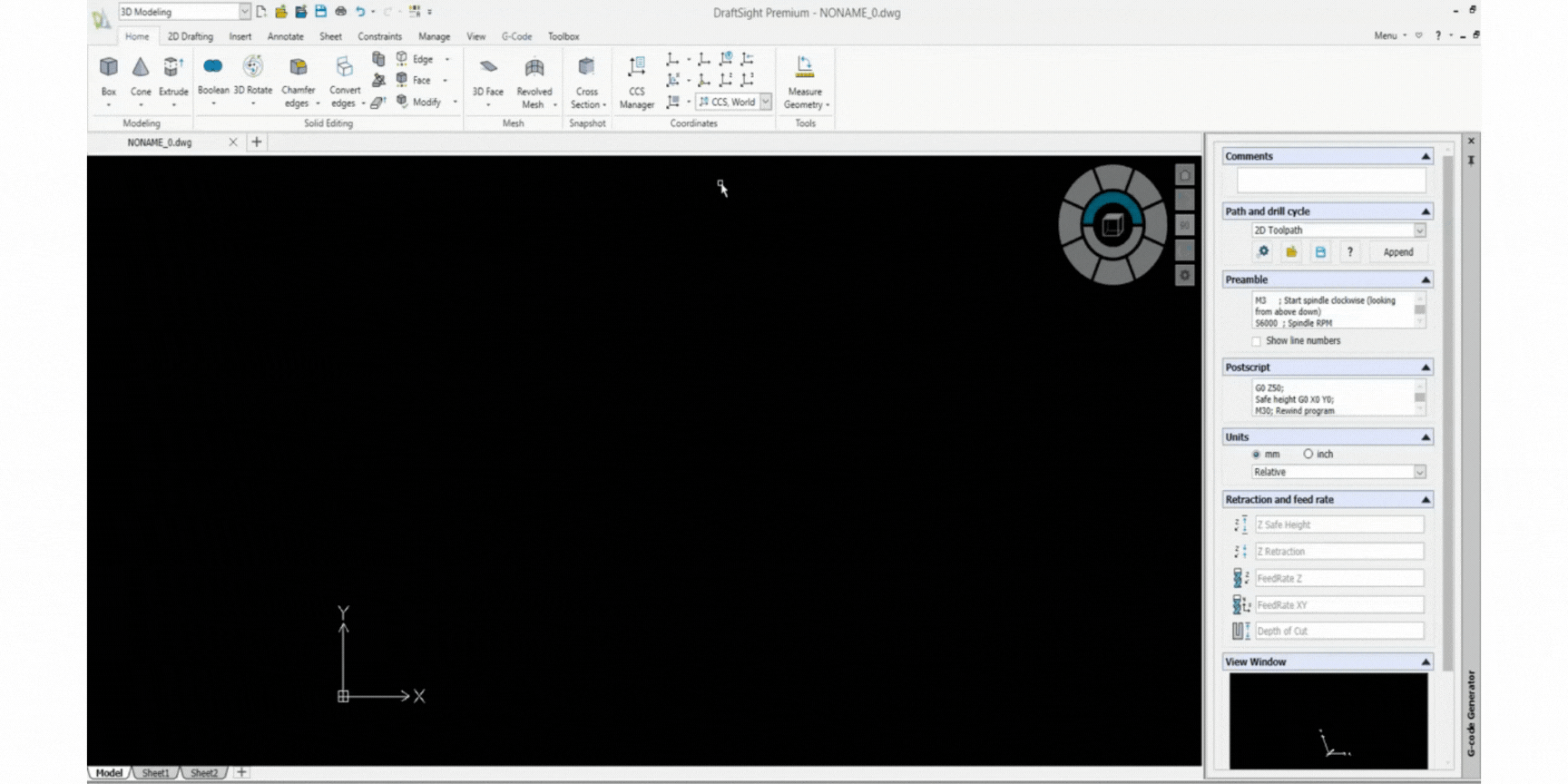Click the Z Retraction input field

1338,551
